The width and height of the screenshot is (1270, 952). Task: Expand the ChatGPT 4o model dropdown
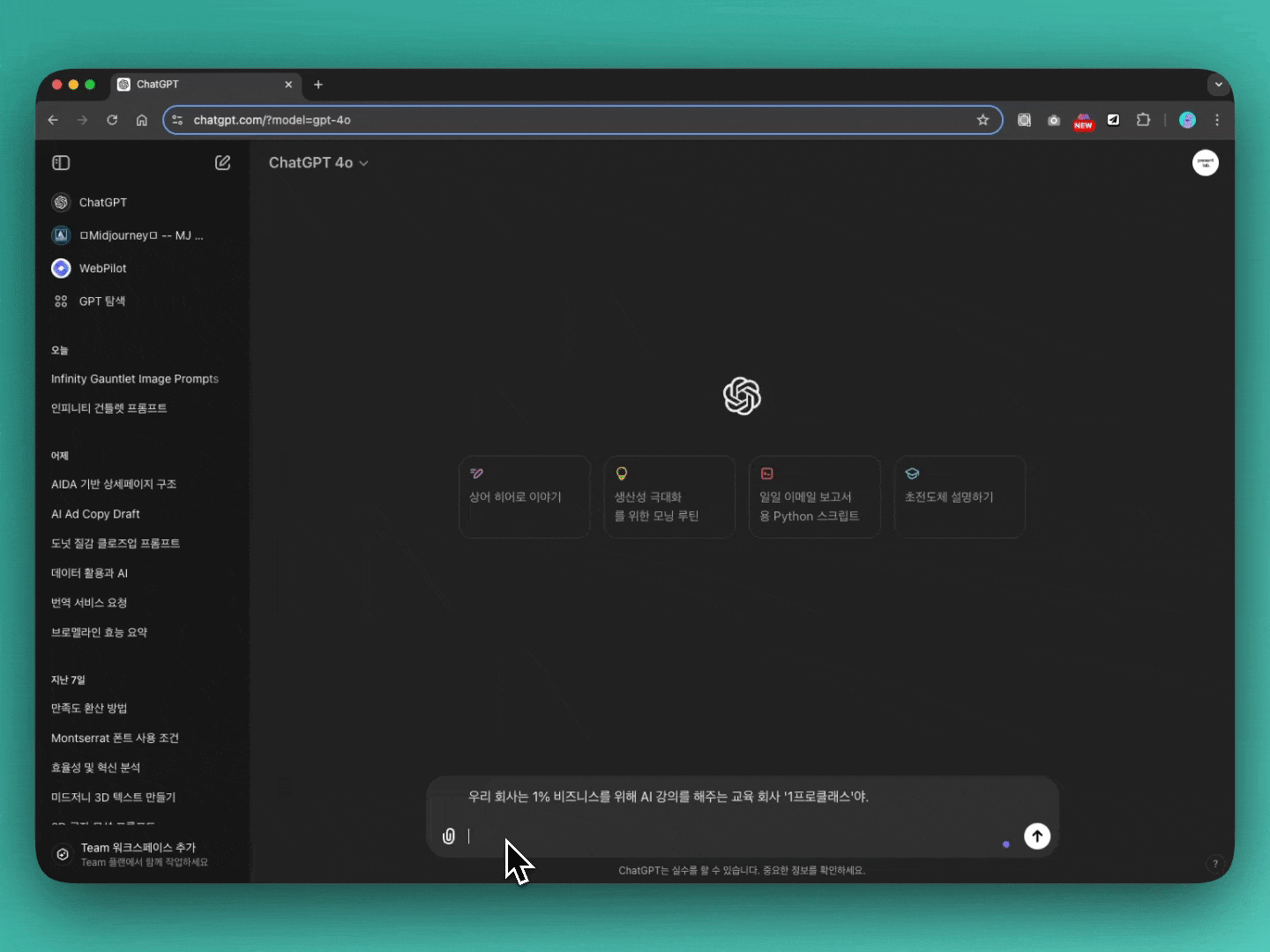click(318, 163)
